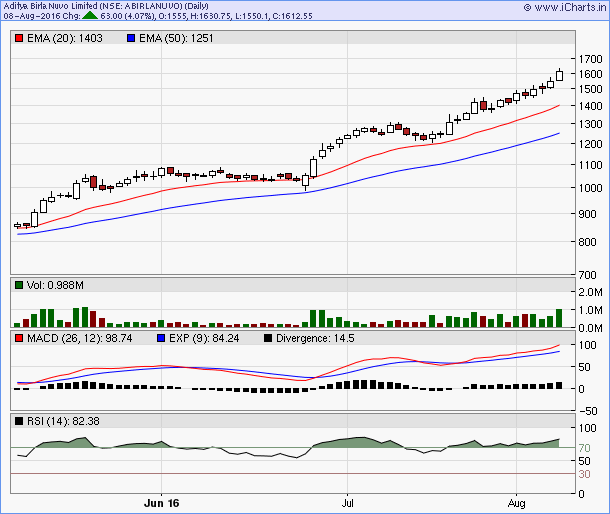
Task: Click the 'RSI (14): 82.38' label
Action: click(63, 421)
